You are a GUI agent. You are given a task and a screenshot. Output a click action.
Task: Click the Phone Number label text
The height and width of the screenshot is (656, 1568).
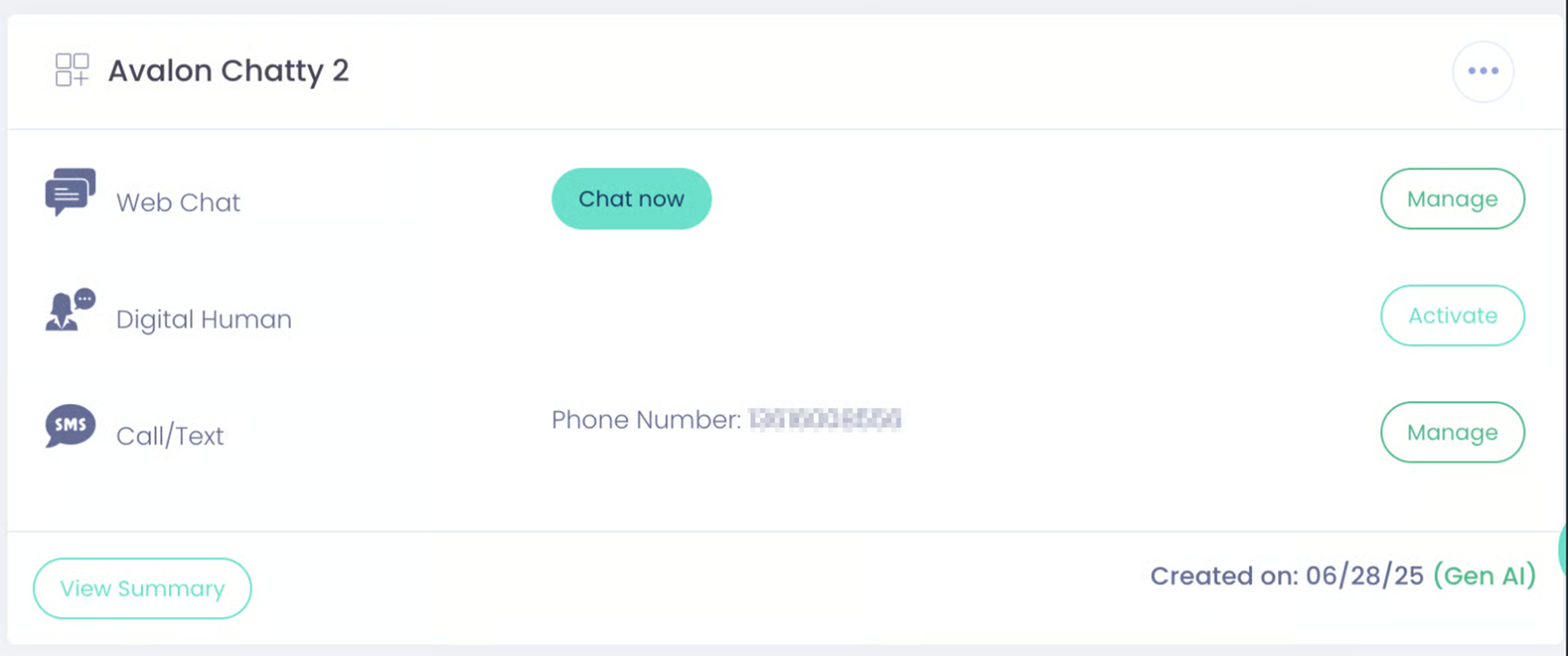click(646, 419)
